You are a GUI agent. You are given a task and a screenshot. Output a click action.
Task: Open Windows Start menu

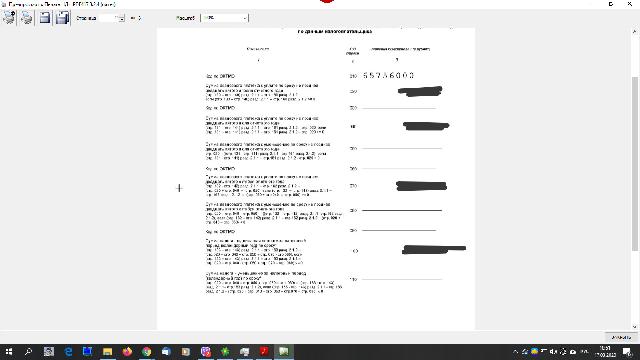pyautogui.click(x=9, y=351)
